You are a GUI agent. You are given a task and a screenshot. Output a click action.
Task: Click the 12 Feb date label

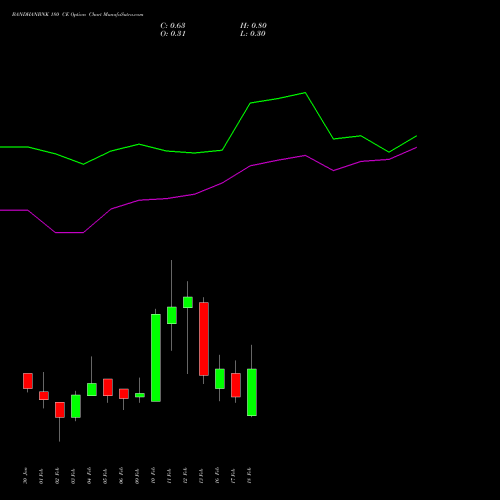[185, 476]
